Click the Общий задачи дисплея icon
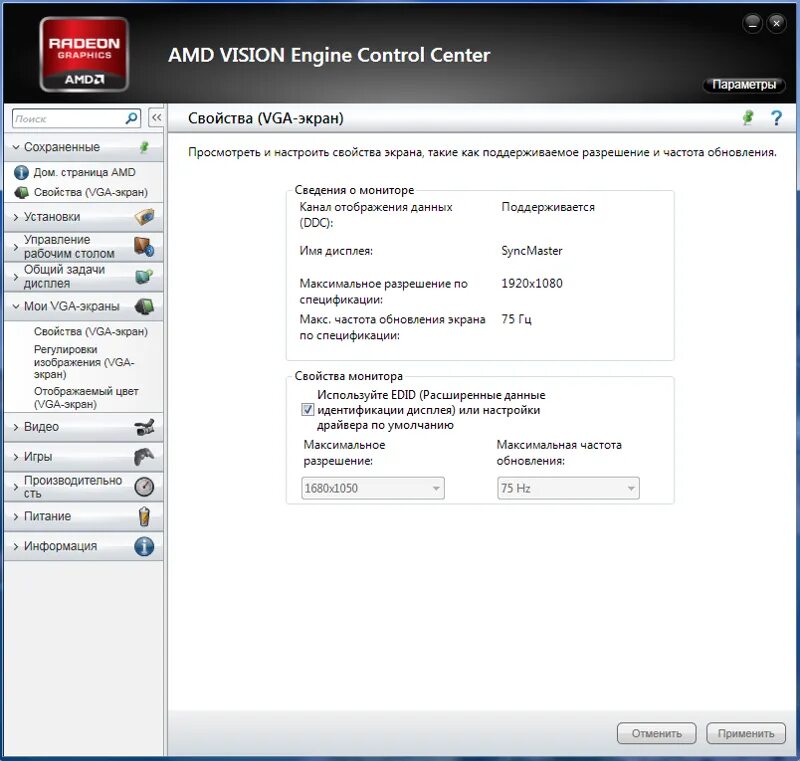800x761 pixels. (x=144, y=276)
